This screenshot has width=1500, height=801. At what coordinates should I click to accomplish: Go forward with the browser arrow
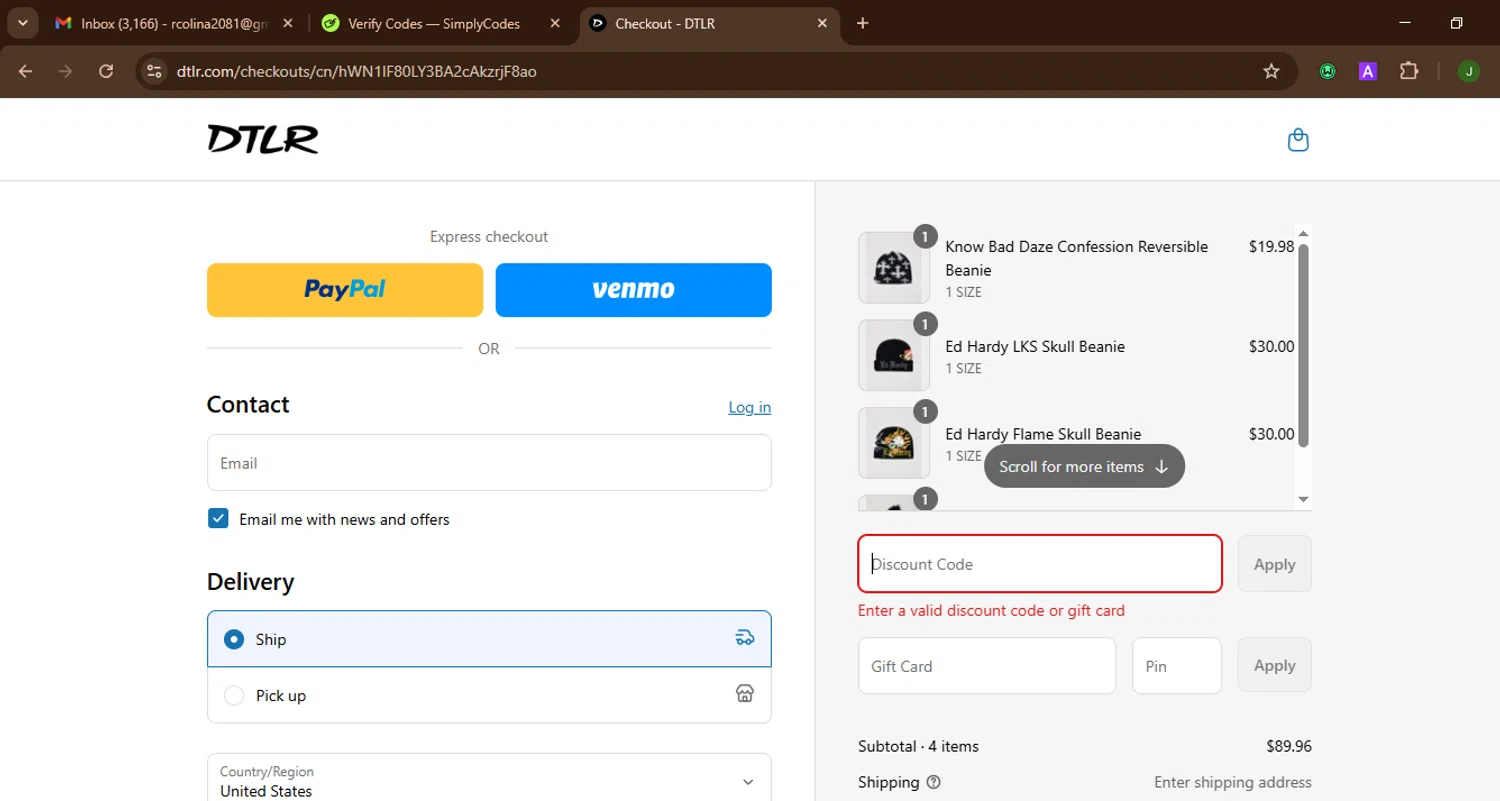(x=66, y=71)
